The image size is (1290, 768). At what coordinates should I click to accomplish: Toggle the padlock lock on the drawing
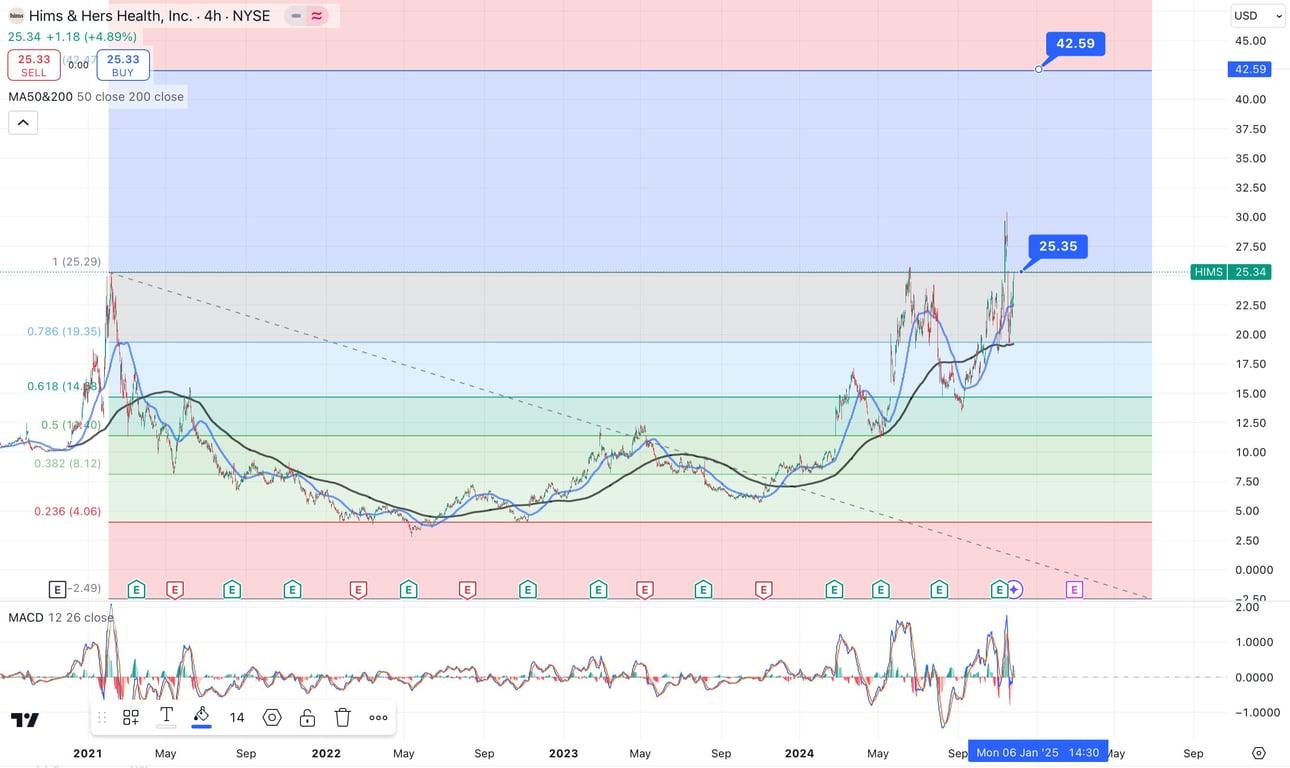pyautogui.click(x=307, y=717)
